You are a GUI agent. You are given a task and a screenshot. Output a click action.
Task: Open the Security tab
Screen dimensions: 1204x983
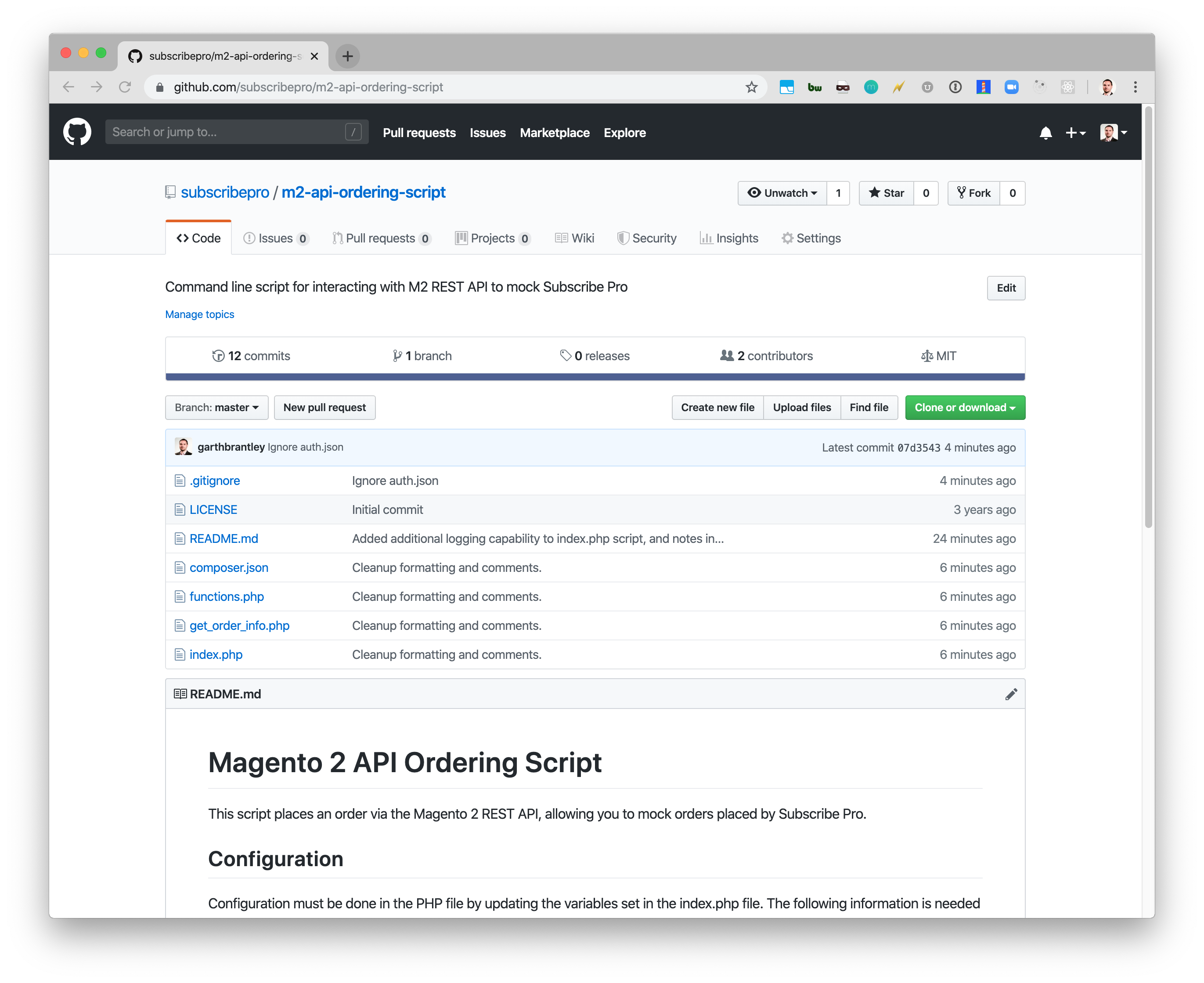(646, 239)
